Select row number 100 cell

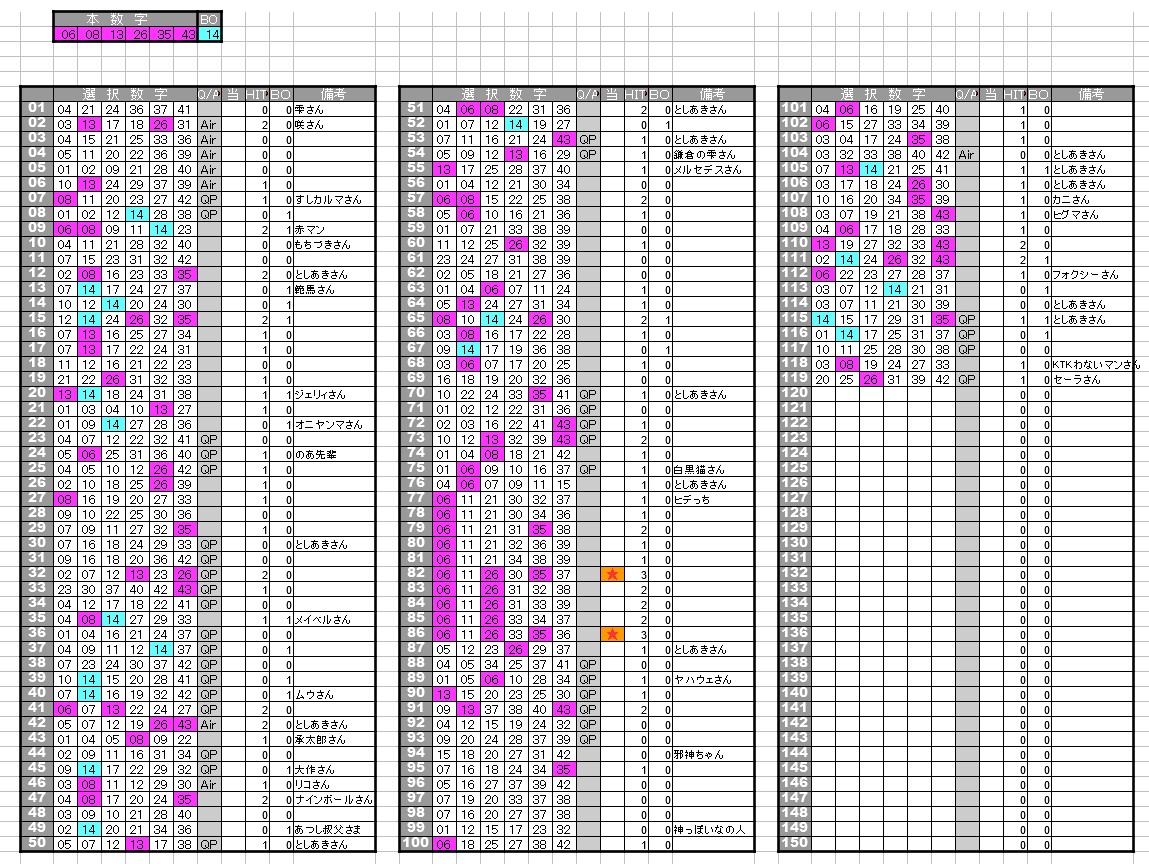[414, 844]
